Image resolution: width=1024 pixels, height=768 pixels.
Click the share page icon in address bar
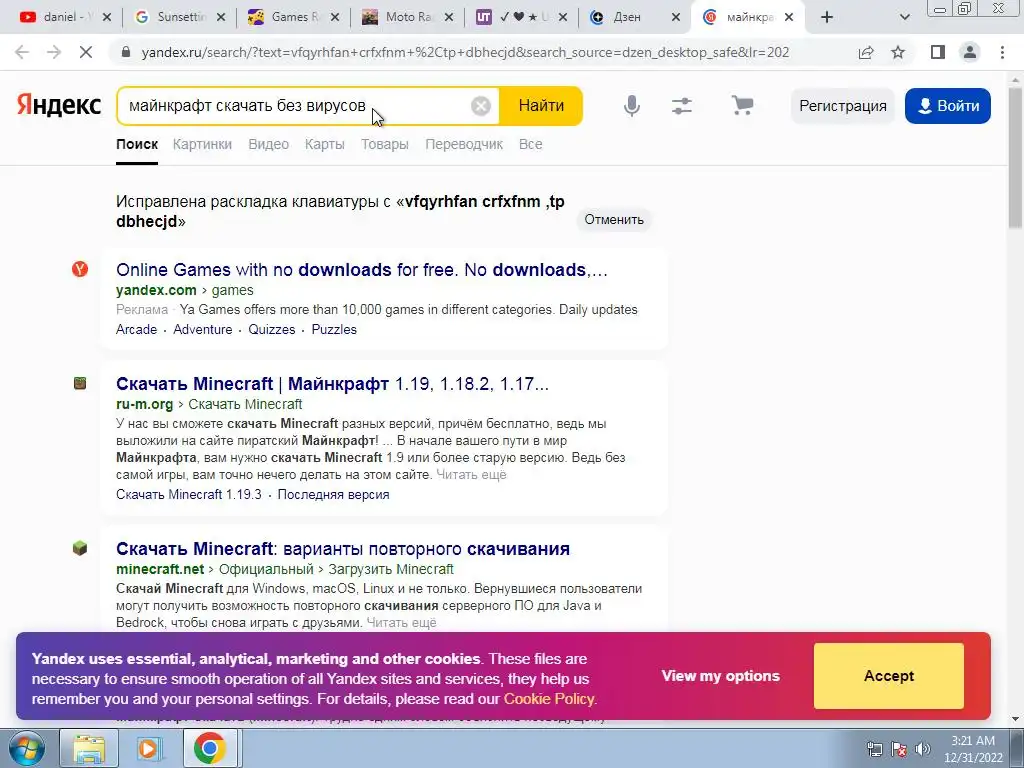[866, 52]
